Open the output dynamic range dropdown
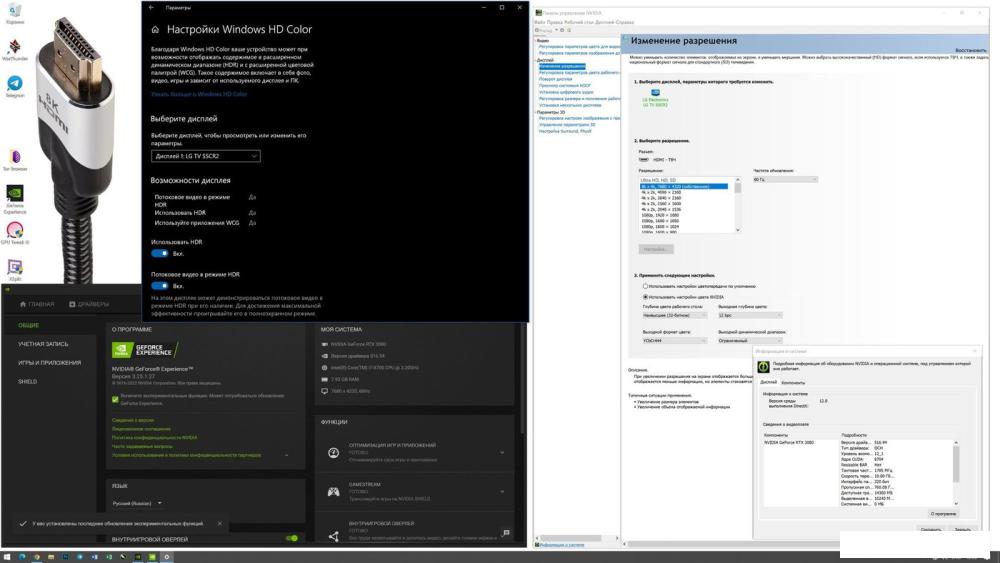This screenshot has height=563, width=1000. click(749, 340)
